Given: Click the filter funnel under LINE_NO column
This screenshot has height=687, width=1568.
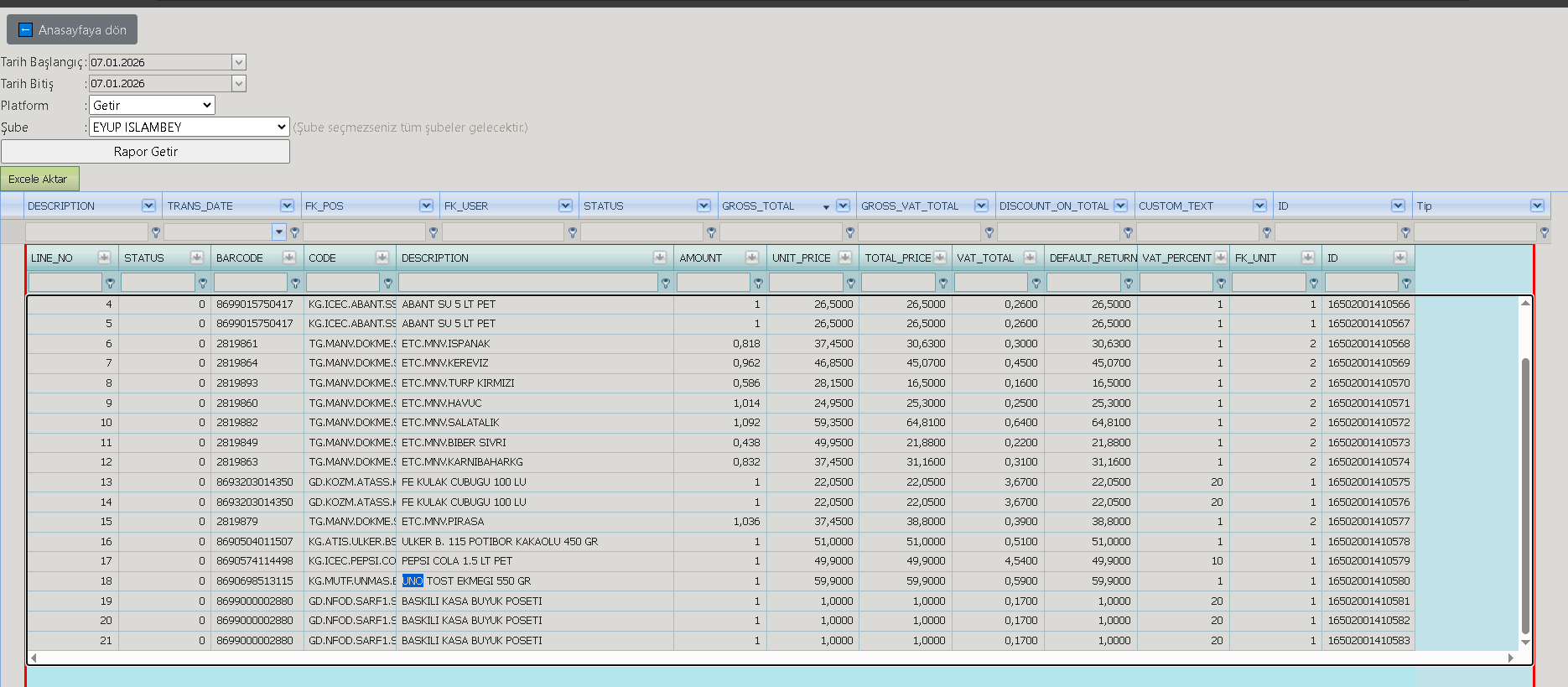Looking at the screenshot, I should (x=110, y=284).
